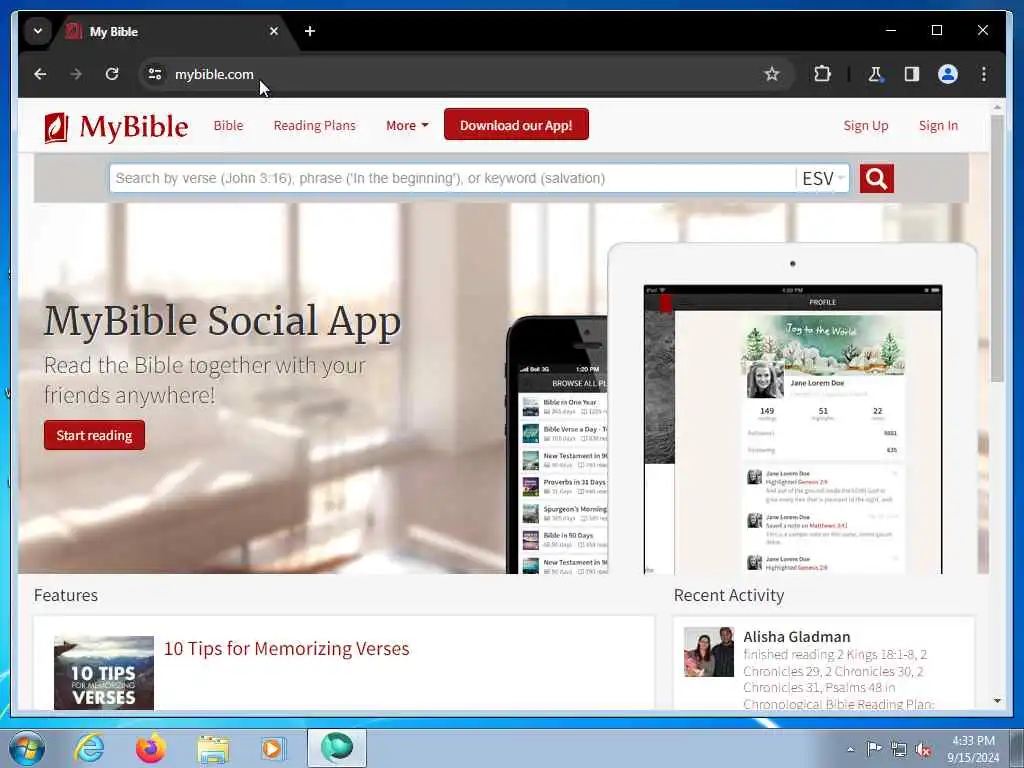Open 10 Tips for Memorizing Verses link

tap(286, 648)
